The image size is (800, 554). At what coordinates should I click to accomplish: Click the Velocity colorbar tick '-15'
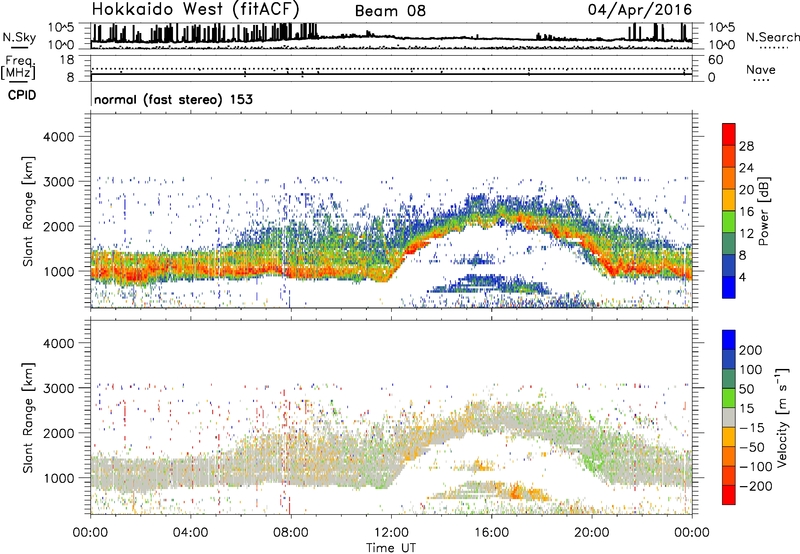point(752,428)
